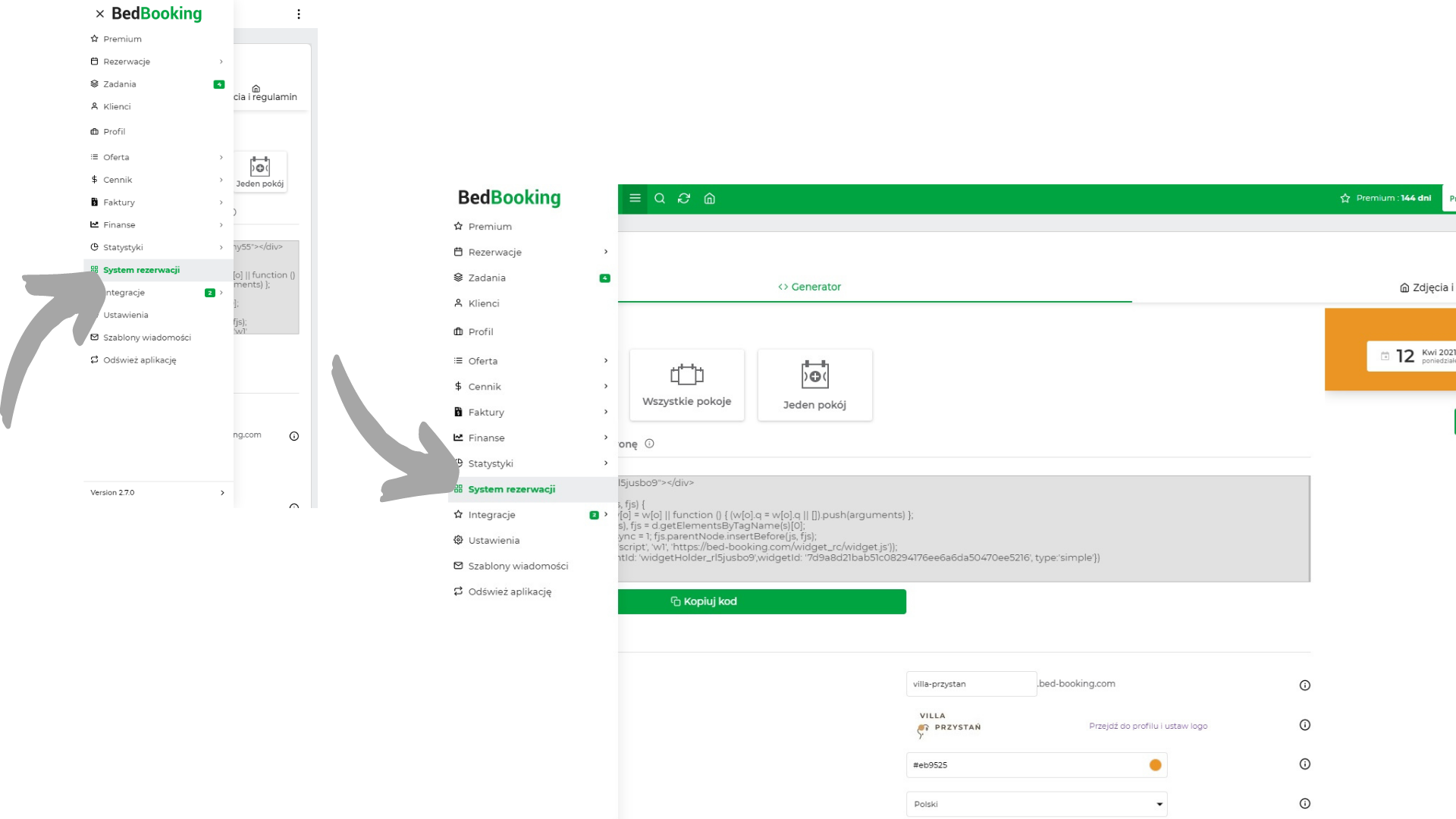The height and width of the screenshot is (819, 1456).
Task: Click the gear icon next to Ustawienia in the large sidebar
Action: point(458,540)
